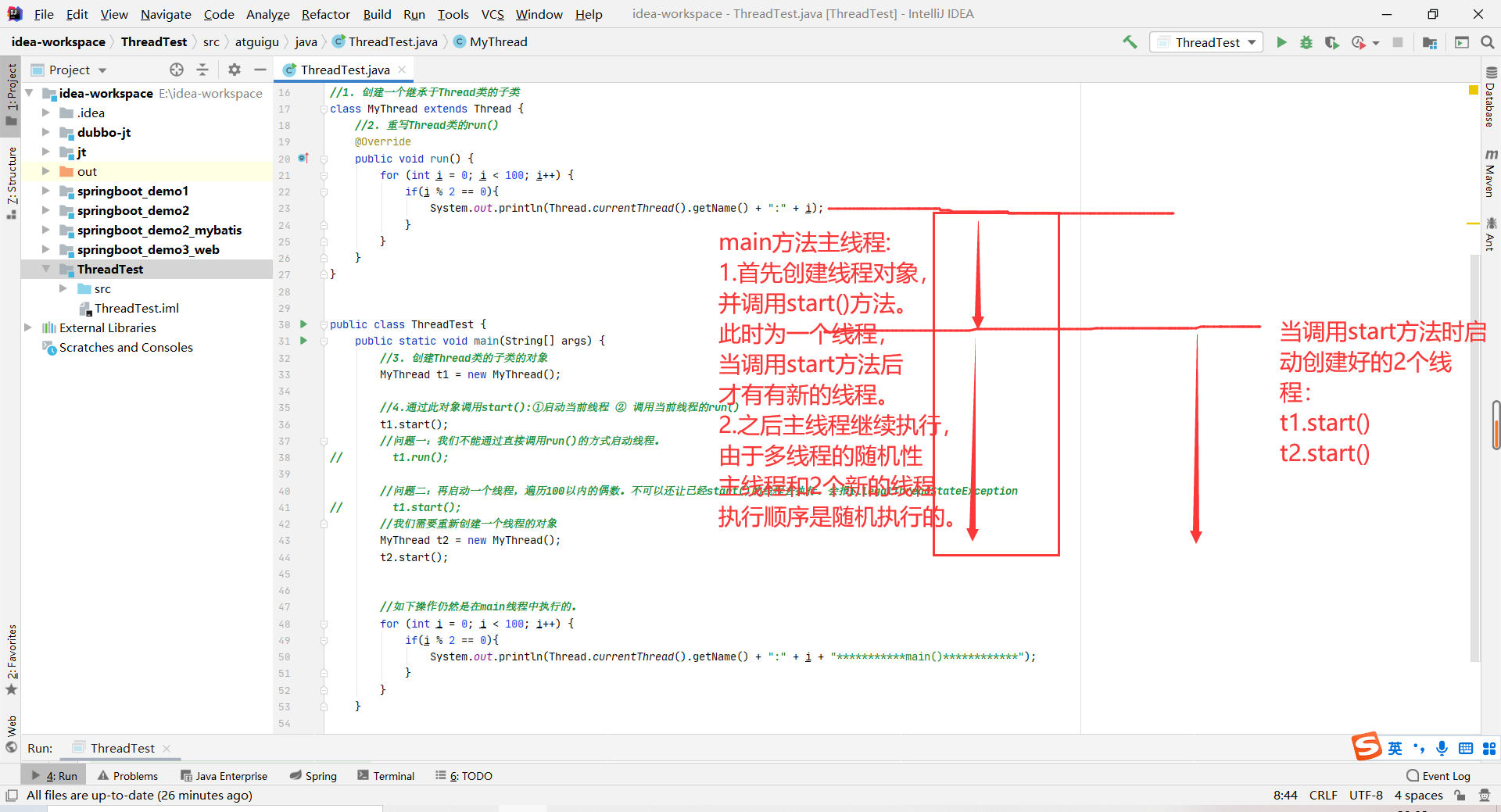This screenshot has height=812, width=1501.
Task: Click the Sogou input method S icon
Action: coord(1367,747)
